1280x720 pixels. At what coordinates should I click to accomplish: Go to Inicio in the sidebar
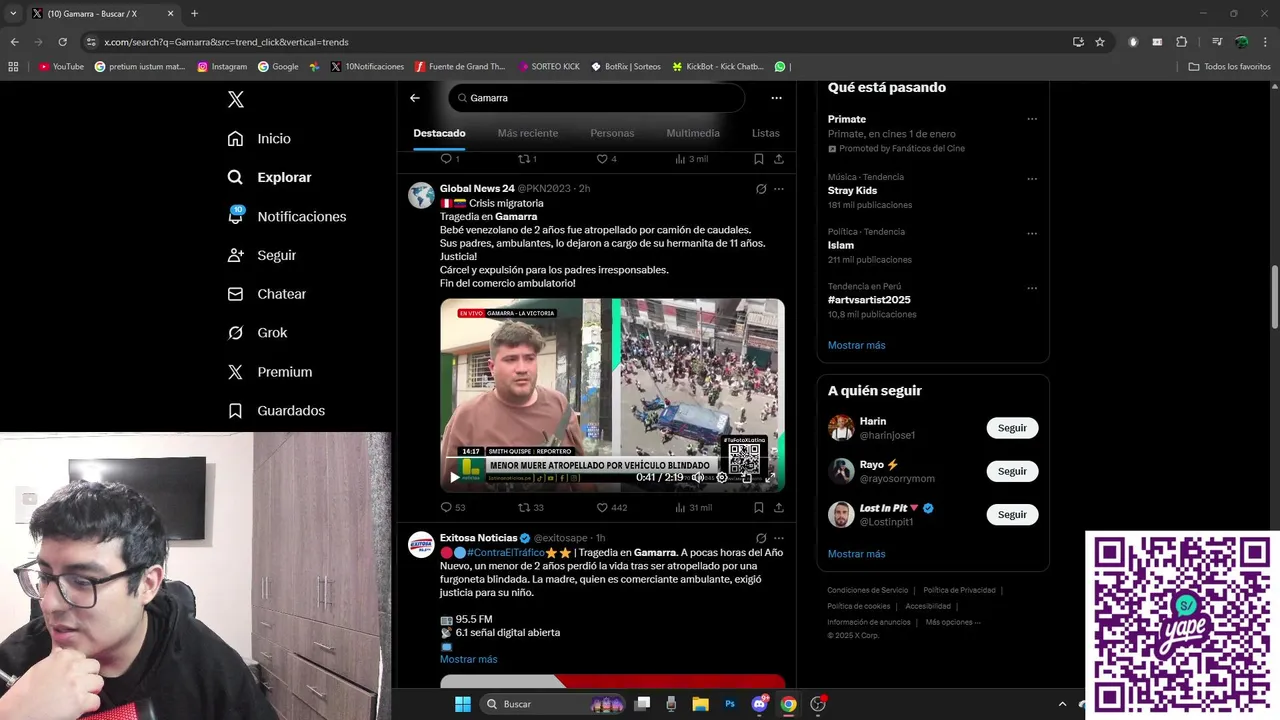coord(259,139)
